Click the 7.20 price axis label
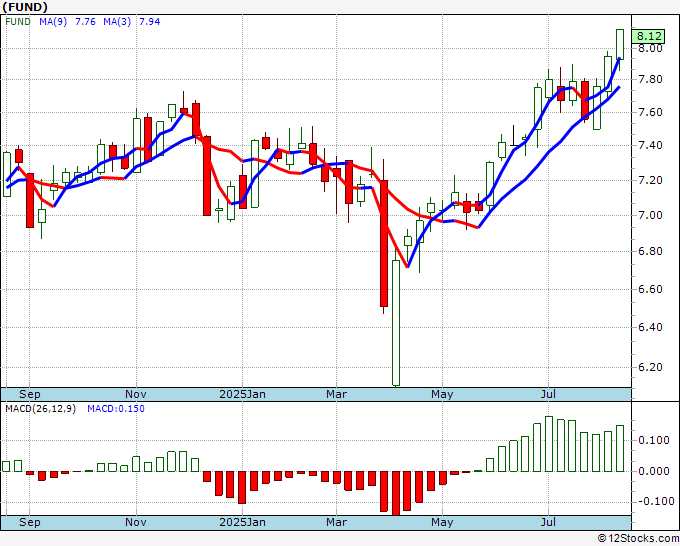680x546 pixels. click(x=650, y=180)
